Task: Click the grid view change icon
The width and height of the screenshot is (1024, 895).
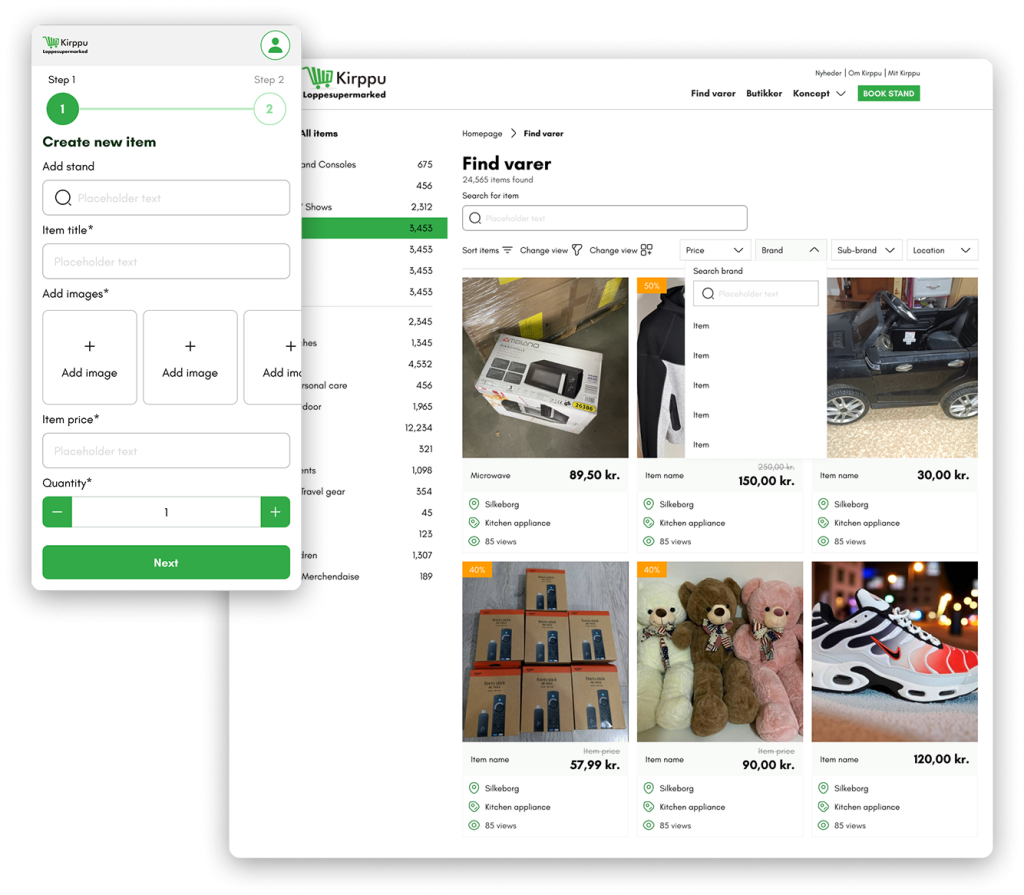Action: click(647, 250)
